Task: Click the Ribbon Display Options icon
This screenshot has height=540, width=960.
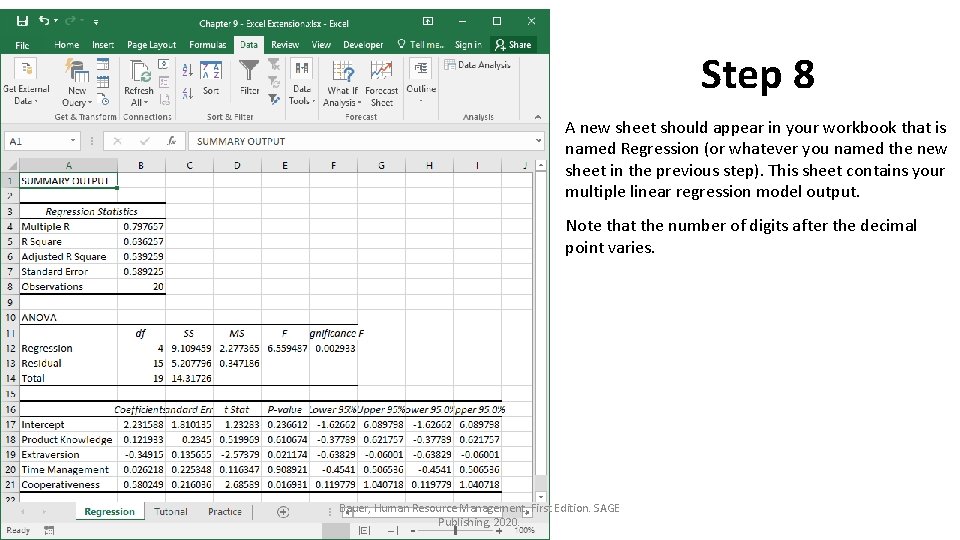Action: point(428,21)
